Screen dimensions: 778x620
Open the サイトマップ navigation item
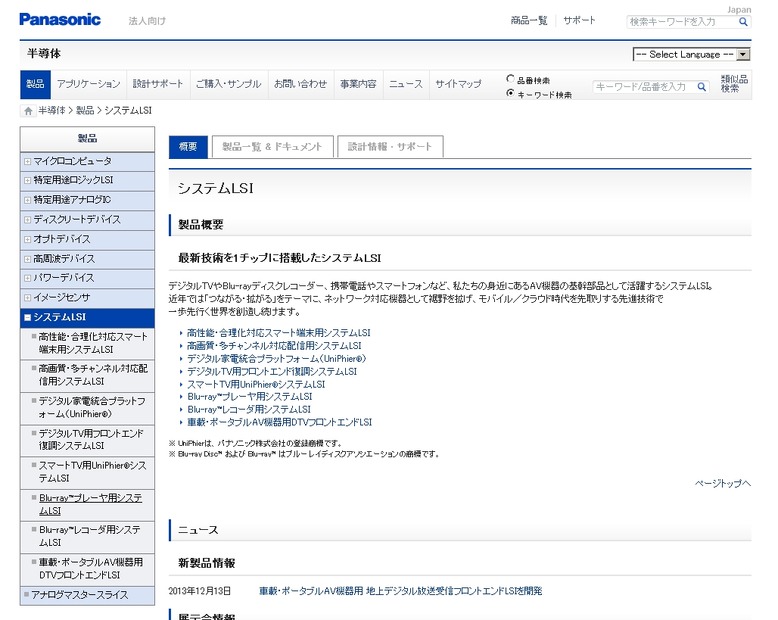[x=458, y=84]
